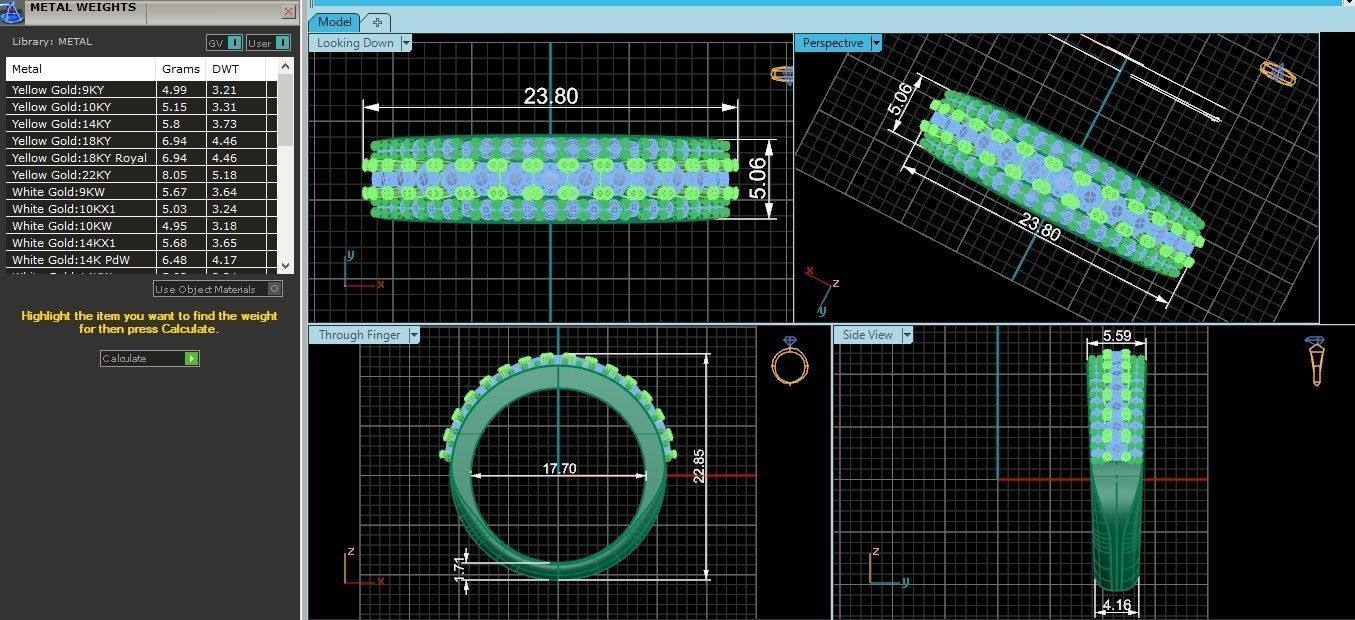Select the White Gold:14KX1 row
The height and width of the screenshot is (620, 1355).
pyautogui.click(x=141, y=243)
